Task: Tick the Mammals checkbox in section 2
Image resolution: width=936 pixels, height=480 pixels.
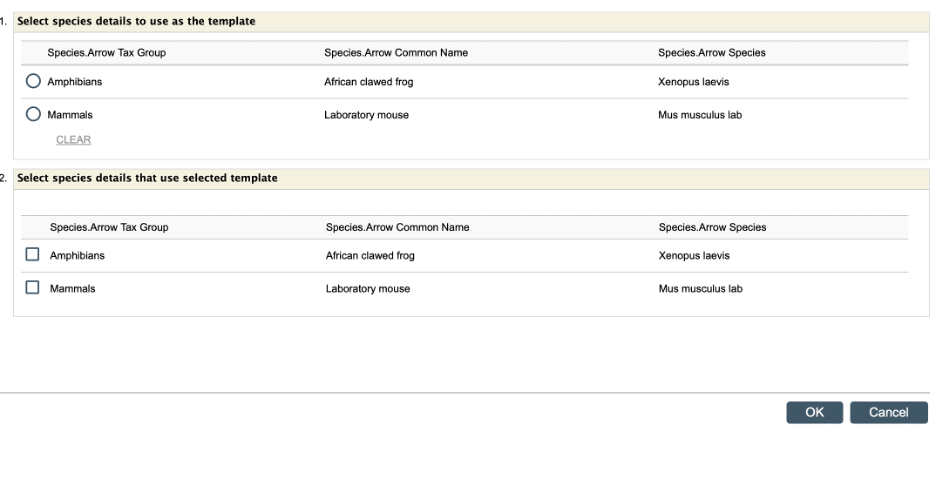Action: coord(32,288)
